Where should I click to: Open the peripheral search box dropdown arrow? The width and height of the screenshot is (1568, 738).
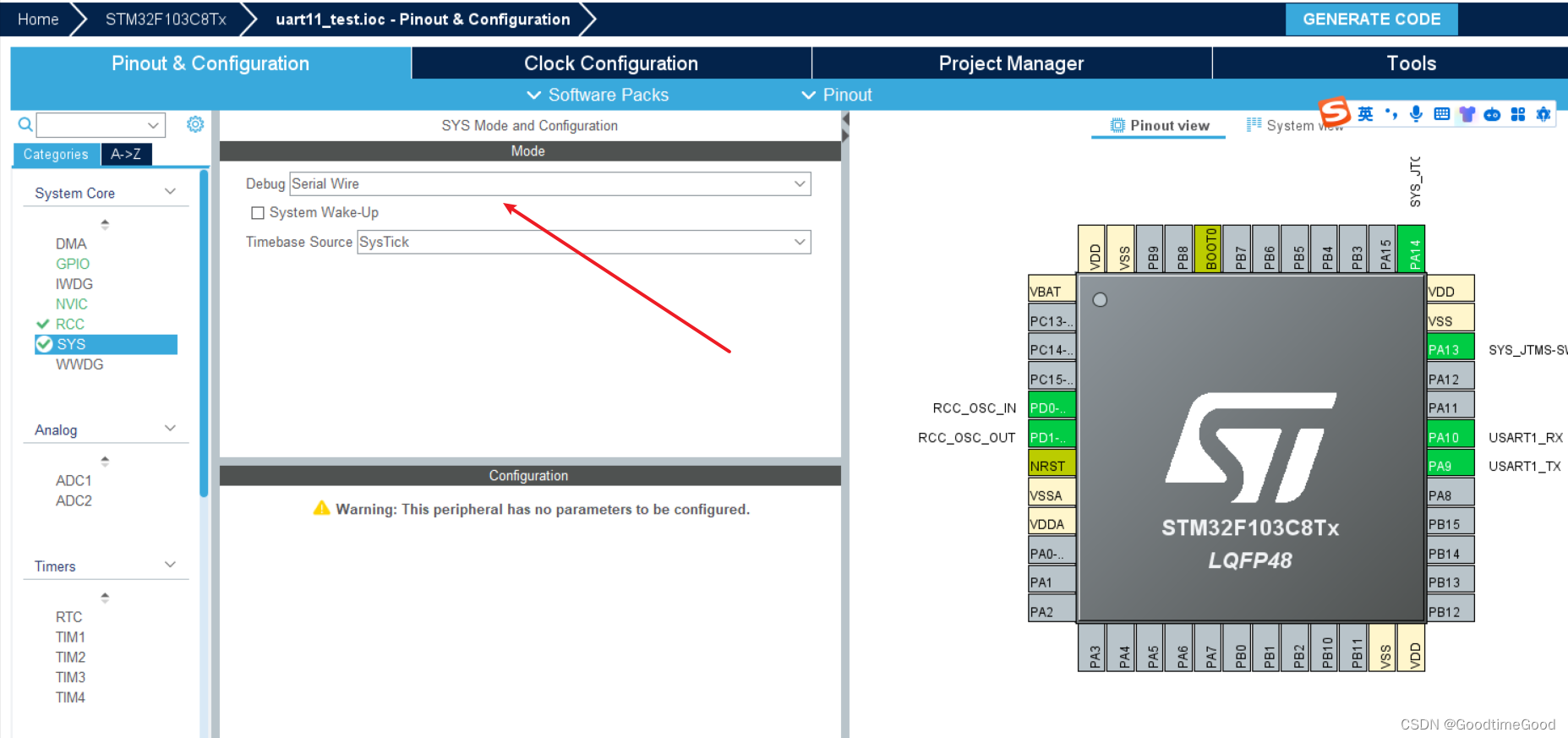153,125
